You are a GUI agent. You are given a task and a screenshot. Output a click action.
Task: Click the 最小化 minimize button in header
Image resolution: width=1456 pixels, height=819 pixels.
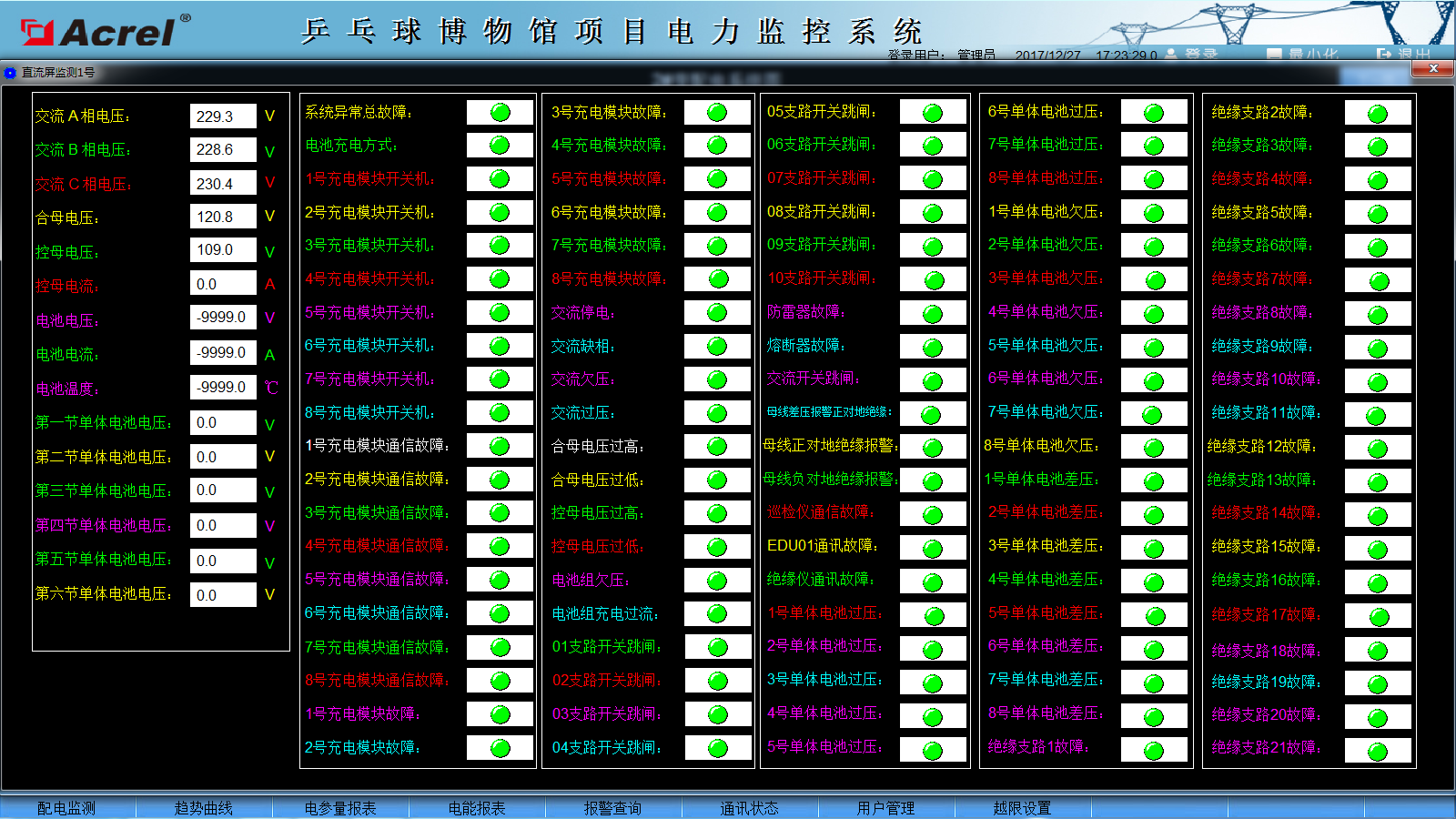(1302, 55)
